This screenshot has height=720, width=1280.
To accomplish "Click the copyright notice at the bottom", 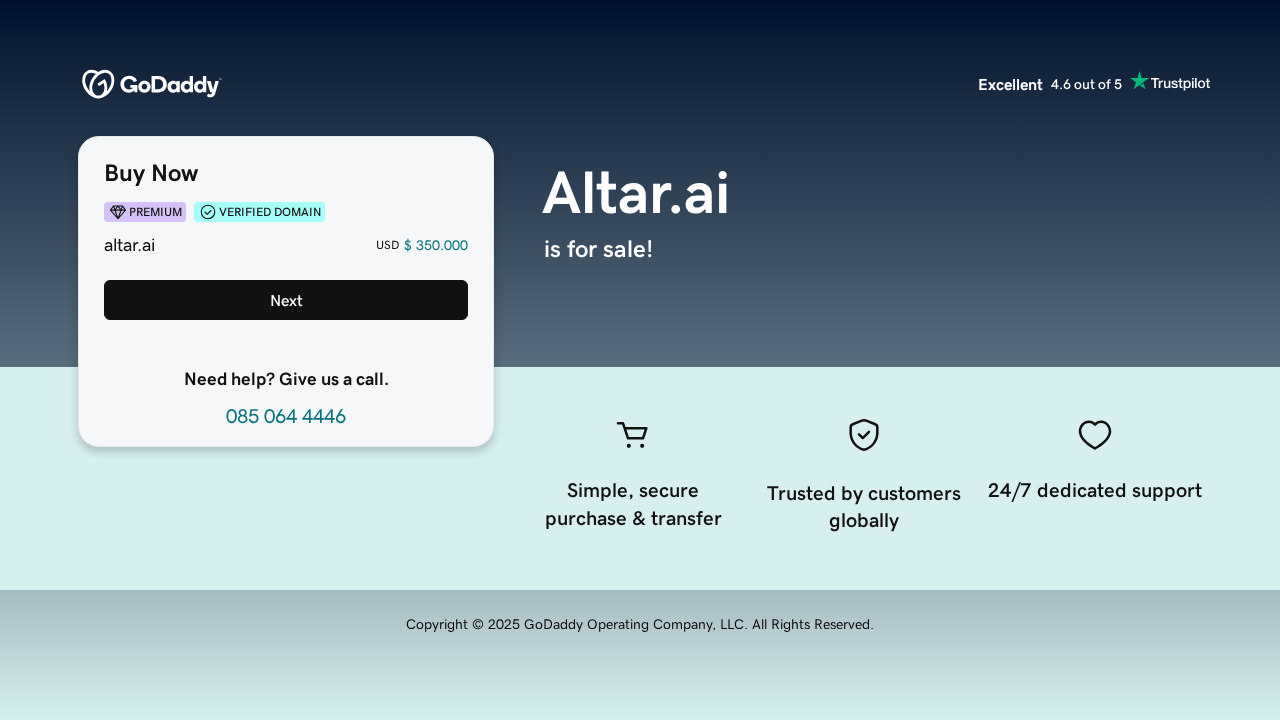I will (639, 624).
